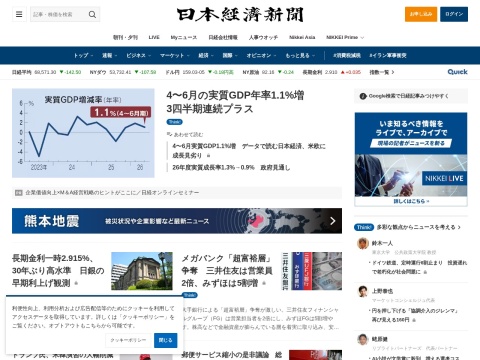Open 円を押し下げる「協調介入のジレンマ」 article
The width and height of the screenshot is (480, 360).
coord(415,315)
